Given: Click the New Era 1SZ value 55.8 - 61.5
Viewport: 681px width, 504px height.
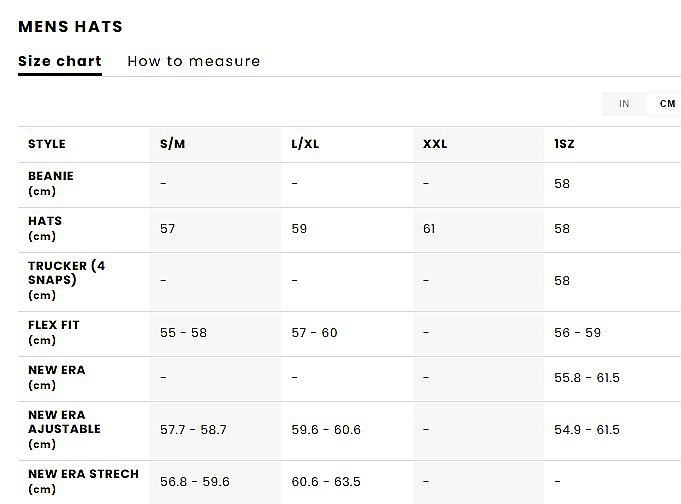Looking at the screenshot, I should coord(587,378).
